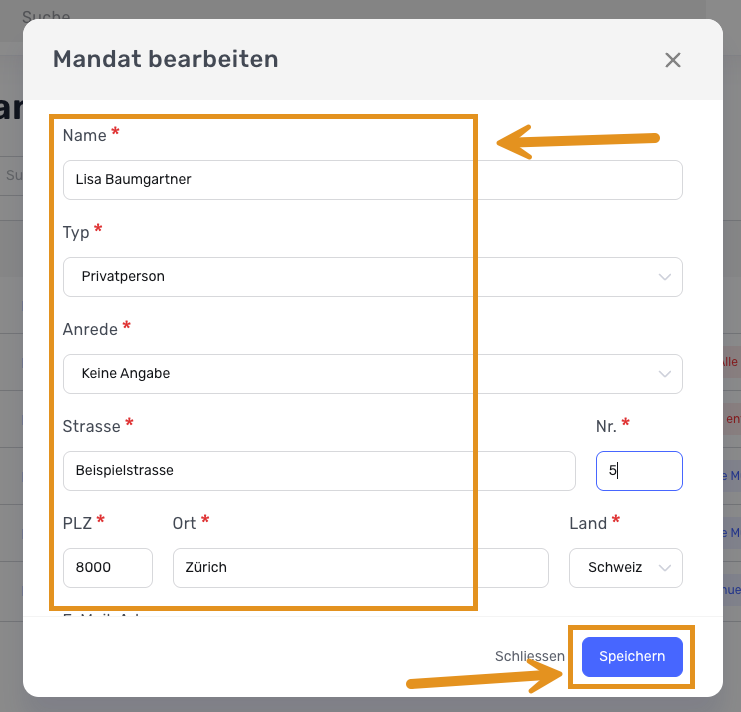Click the Strasse field label

click(91, 426)
